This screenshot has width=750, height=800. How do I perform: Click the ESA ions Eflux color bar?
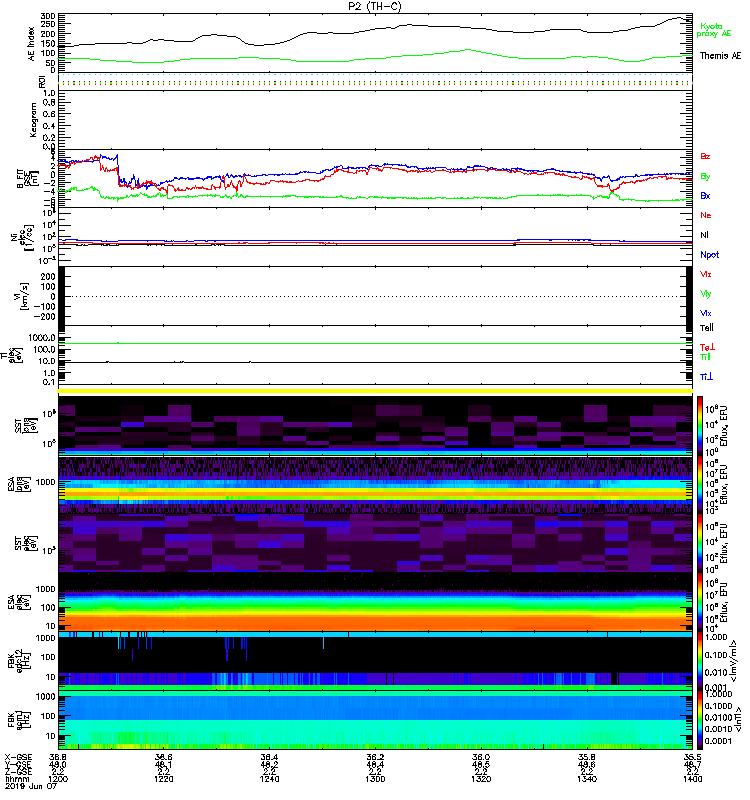pos(700,484)
